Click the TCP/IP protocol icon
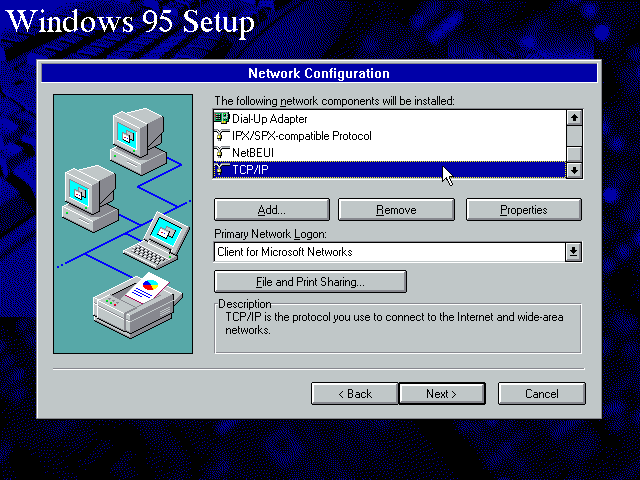This screenshot has width=640, height=480. 222,170
